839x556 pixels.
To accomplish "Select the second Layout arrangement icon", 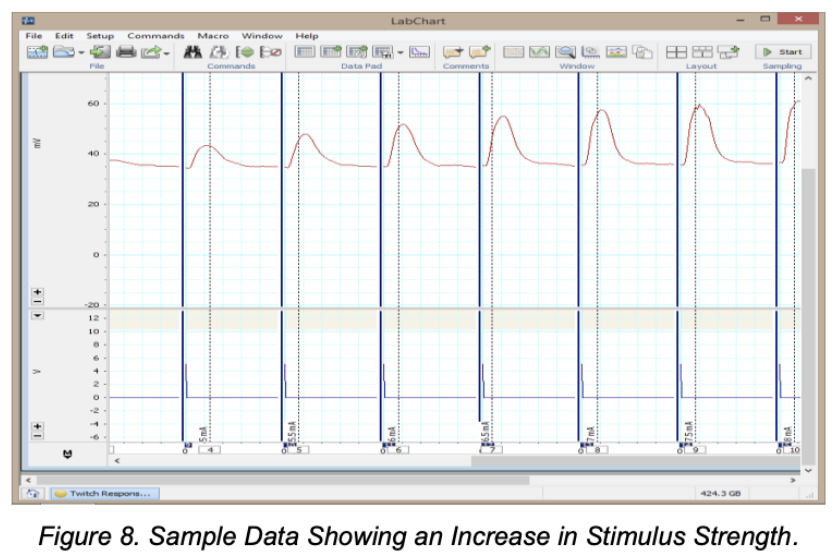I will click(702, 52).
